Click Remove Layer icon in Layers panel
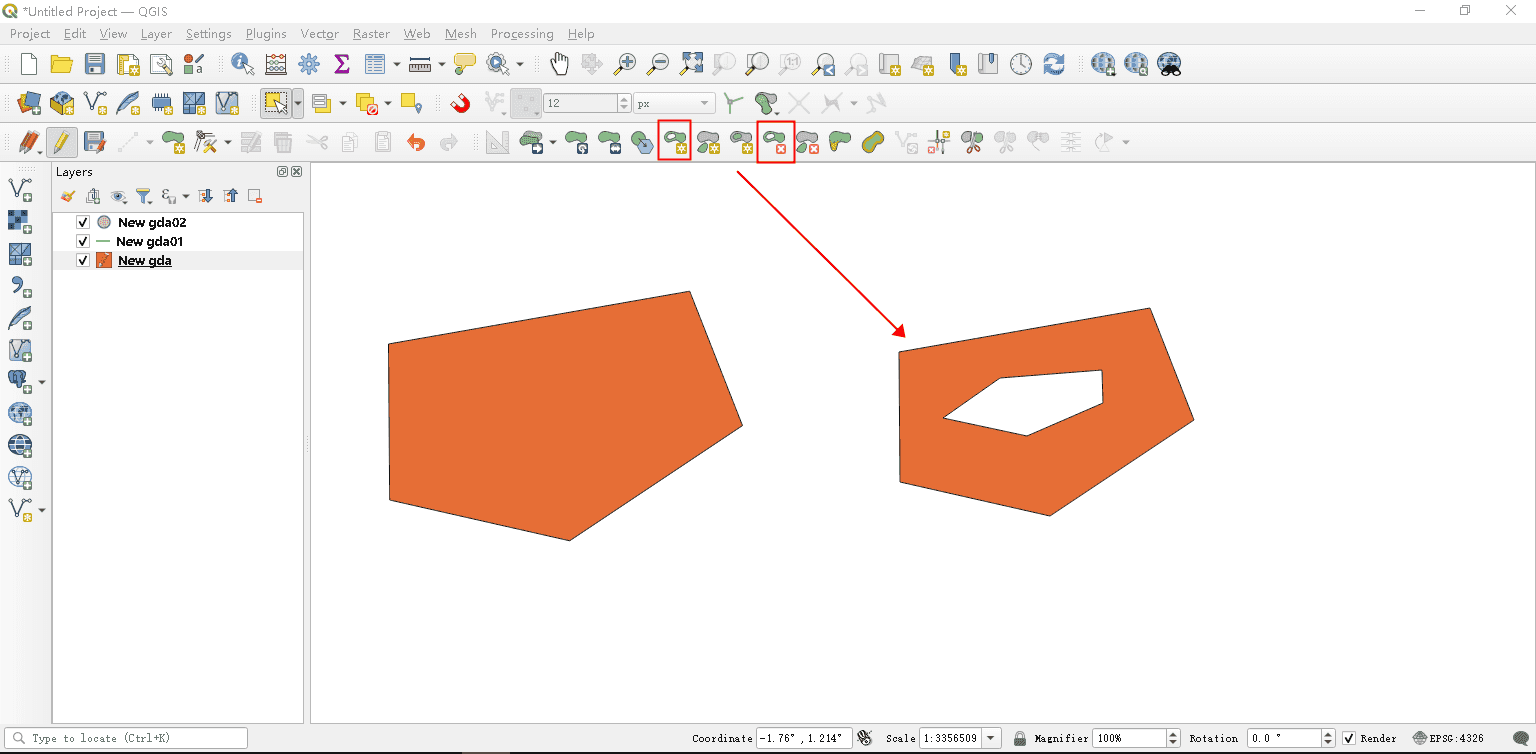 [255, 196]
